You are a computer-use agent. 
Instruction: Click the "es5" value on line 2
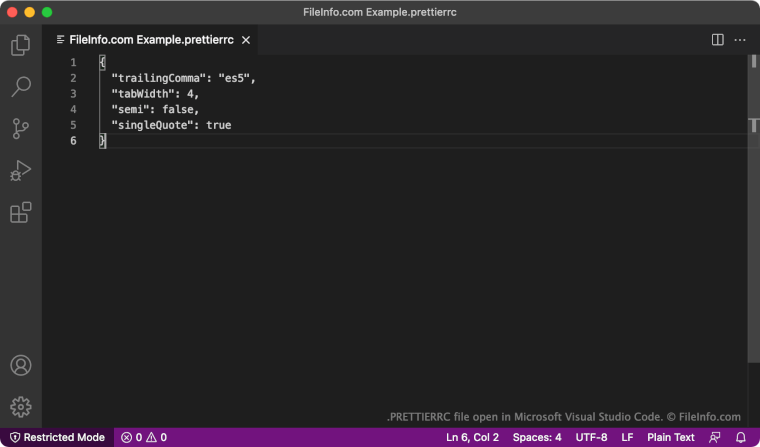click(234, 78)
